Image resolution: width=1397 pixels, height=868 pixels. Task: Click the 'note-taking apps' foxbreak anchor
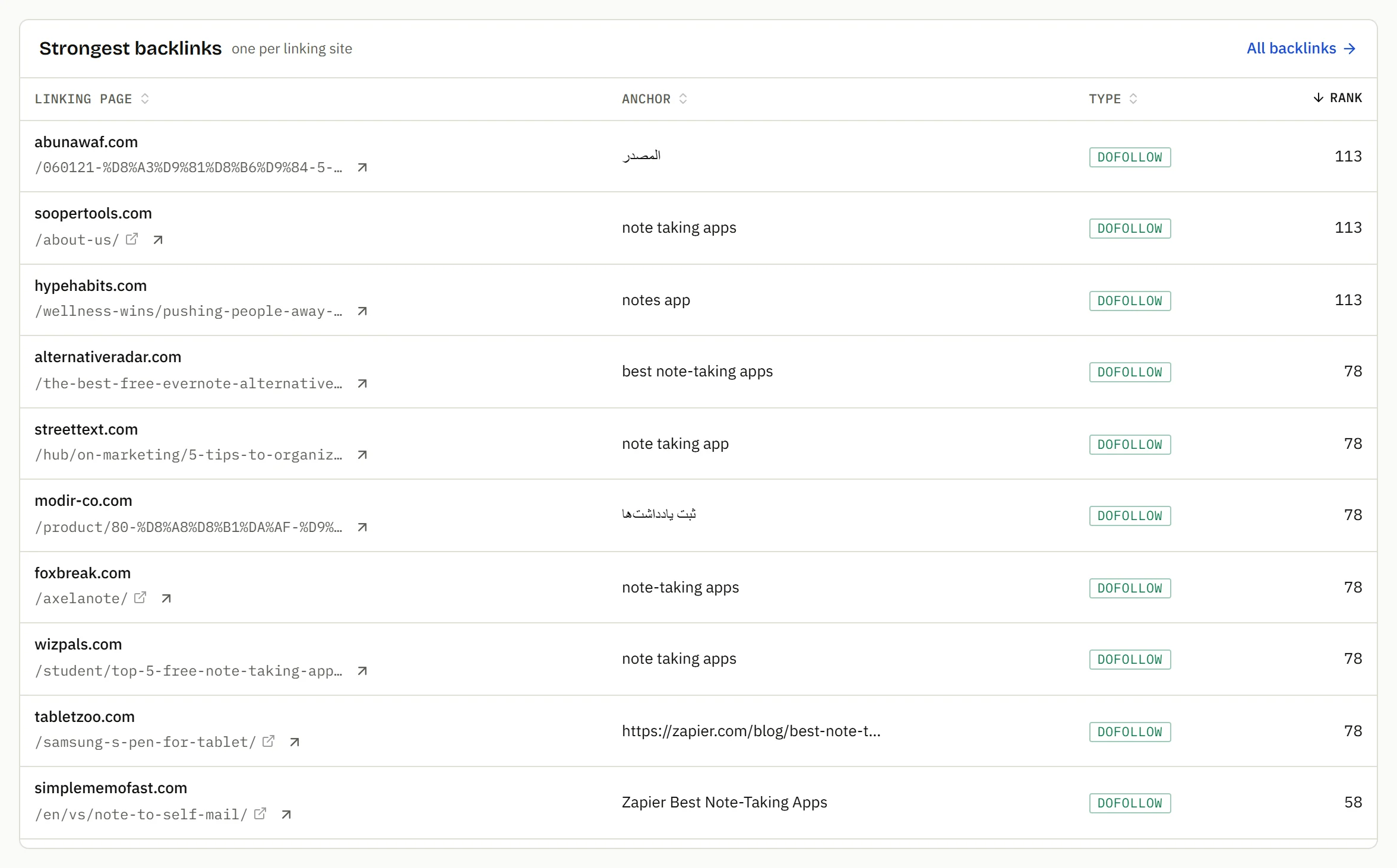pos(680,587)
